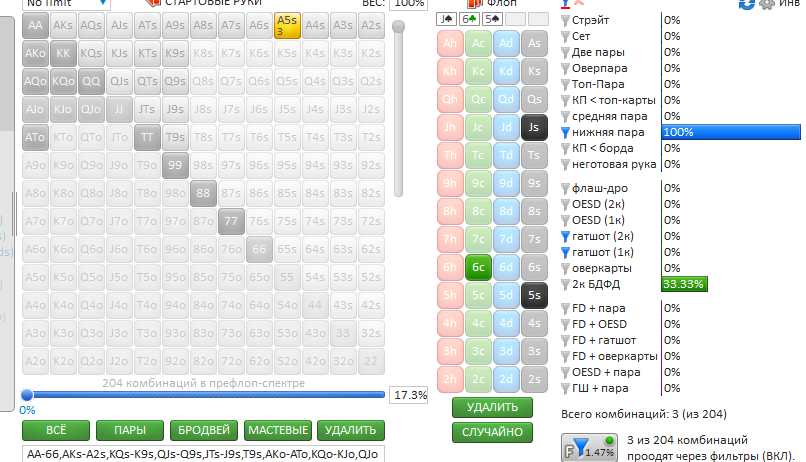
Task: Toggle the filter funnel beside FD + пара
Action: pos(565,308)
